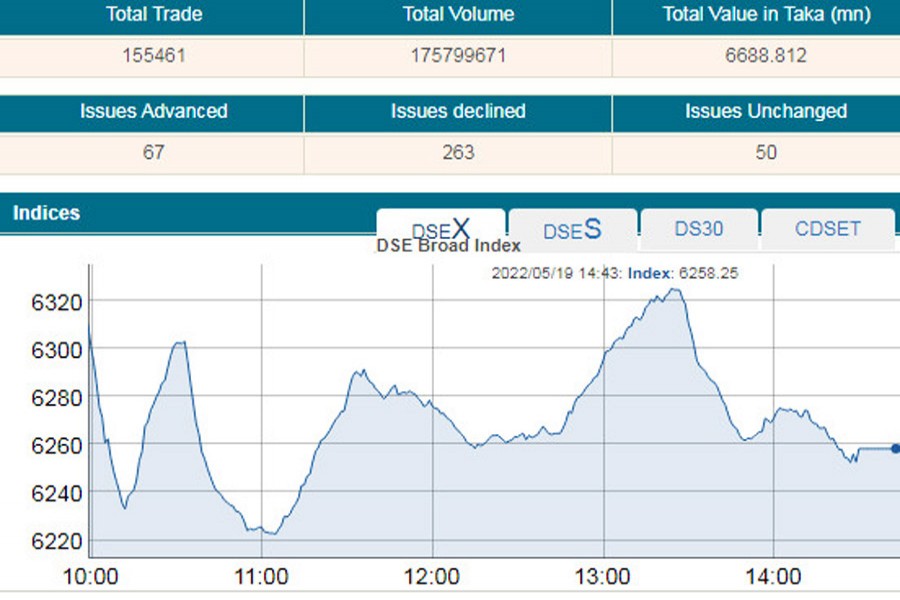Show the CDSET index chart tab

[827, 228]
